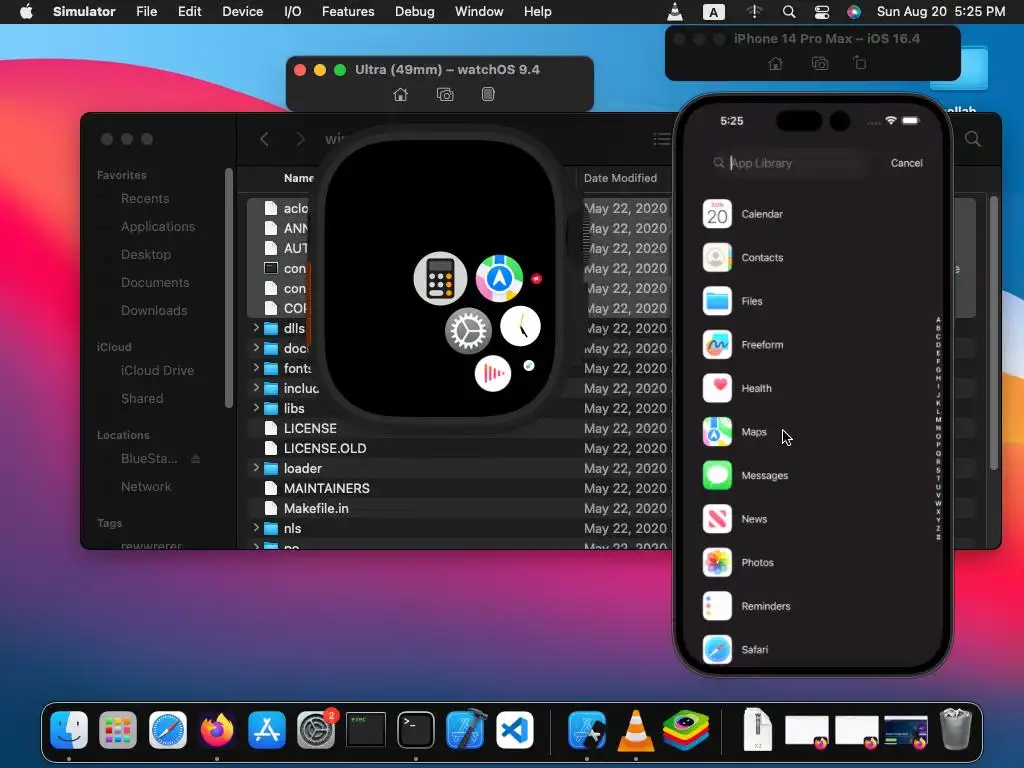This screenshot has height=768, width=1024.
Task: Rotate device in iPhone simulator toolbar
Action: (860, 63)
